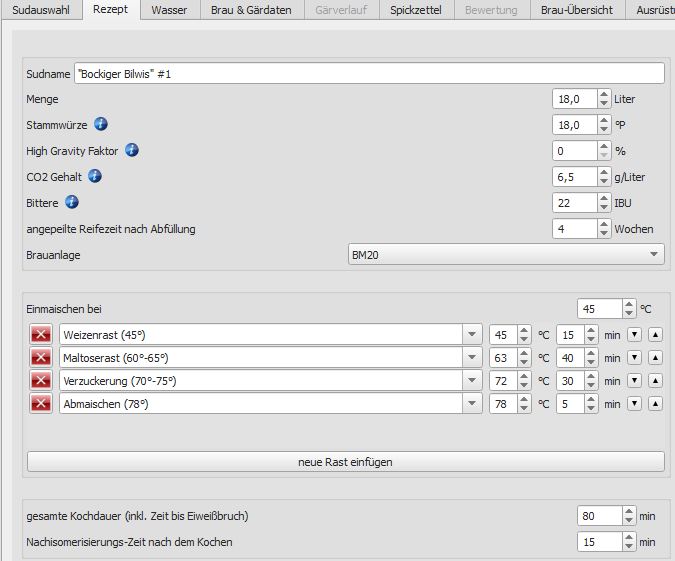
Task: Click the info icon next to Stammwürze
Action: click(x=101, y=124)
